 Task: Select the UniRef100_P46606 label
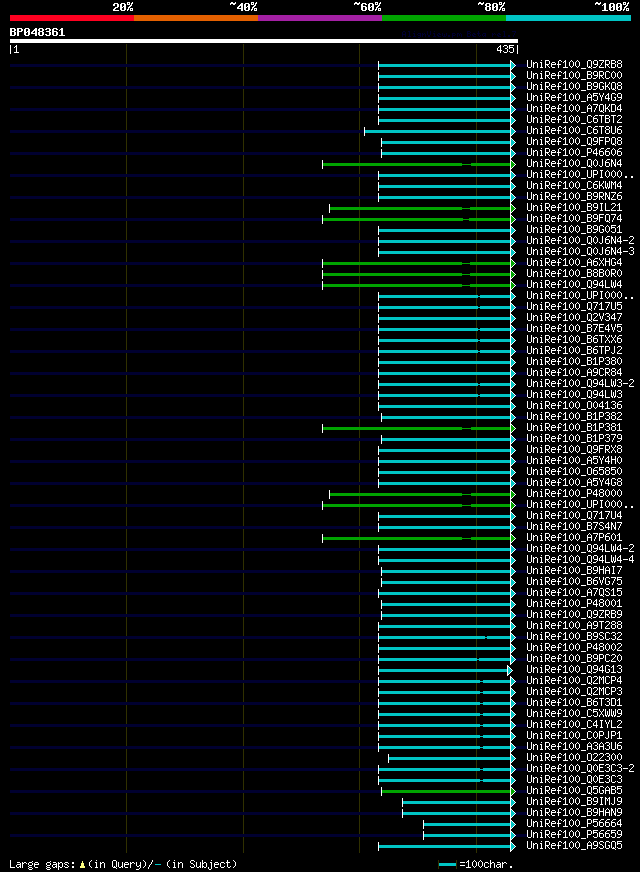tap(574, 152)
